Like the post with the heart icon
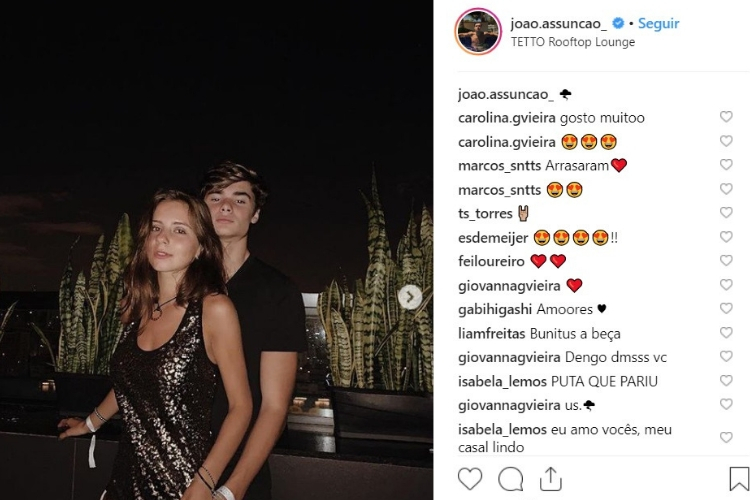 (470, 479)
